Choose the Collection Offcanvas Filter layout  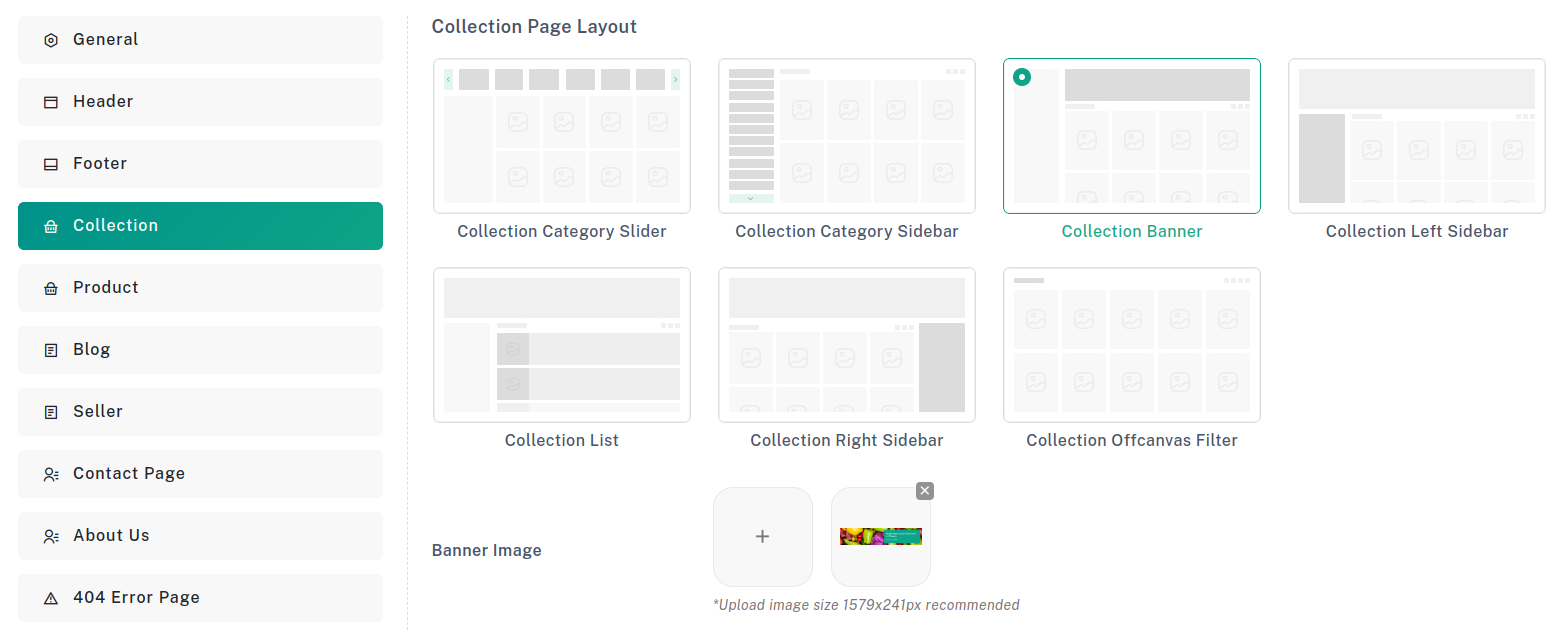pos(1131,345)
